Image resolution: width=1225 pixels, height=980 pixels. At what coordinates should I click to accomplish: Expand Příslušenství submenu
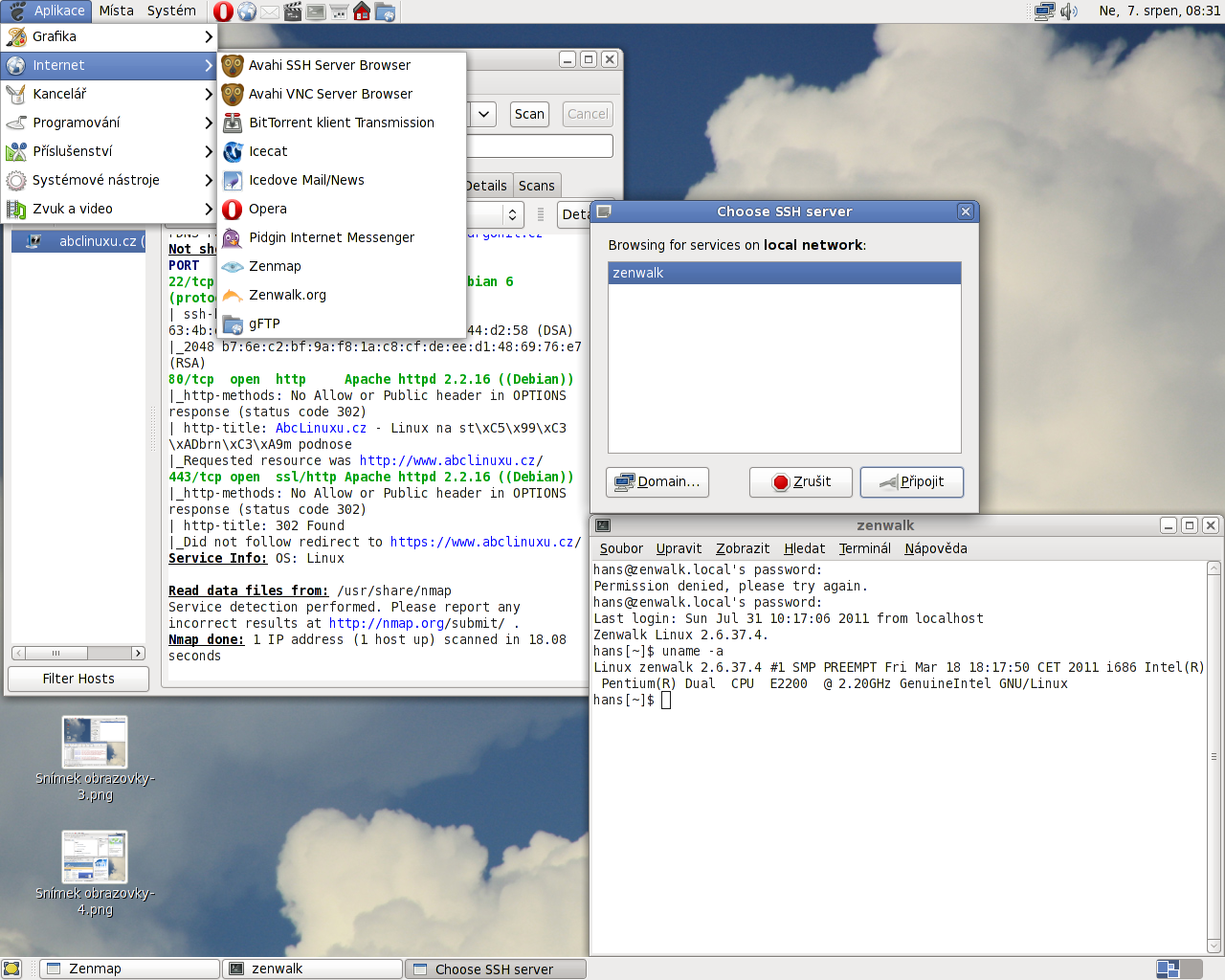coord(109,151)
